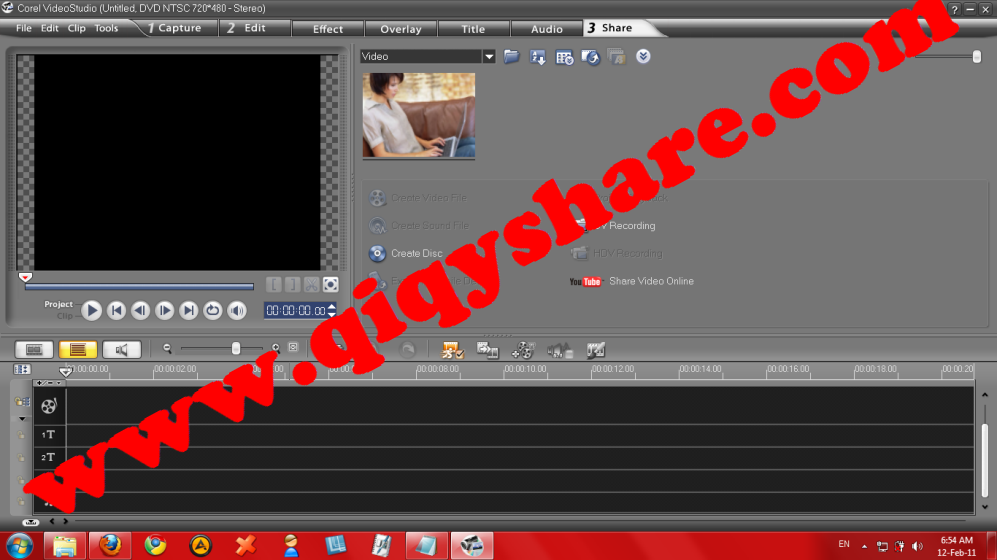Click the Track Manager film reel toolbar icon

(523, 350)
